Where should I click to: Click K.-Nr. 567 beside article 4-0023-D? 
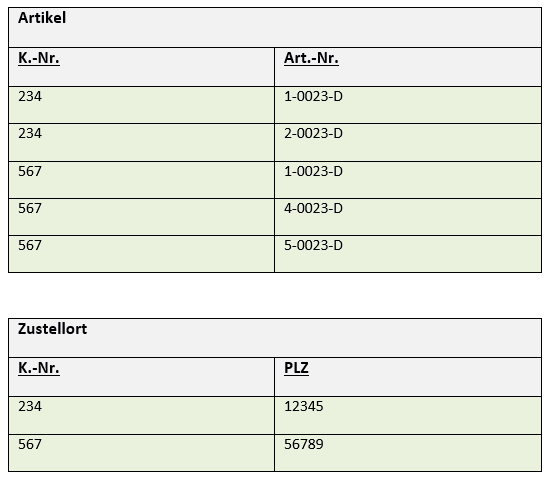coord(141,217)
